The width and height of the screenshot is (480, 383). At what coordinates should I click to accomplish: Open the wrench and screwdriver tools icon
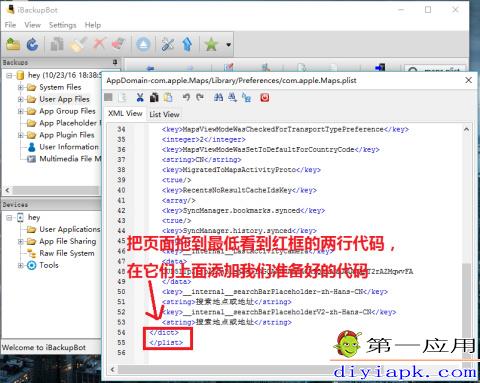click(168, 45)
